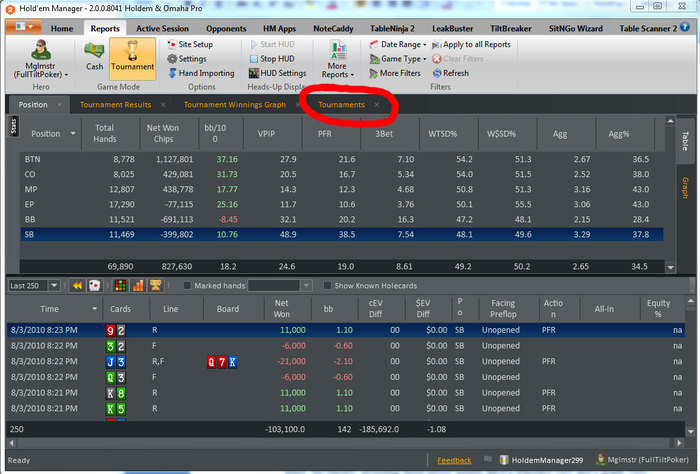Image resolution: width=700 pixels, height=474 pixels.
Task: Click the horizontal scrollbar right arrow
Action: [x=679, y=443]
